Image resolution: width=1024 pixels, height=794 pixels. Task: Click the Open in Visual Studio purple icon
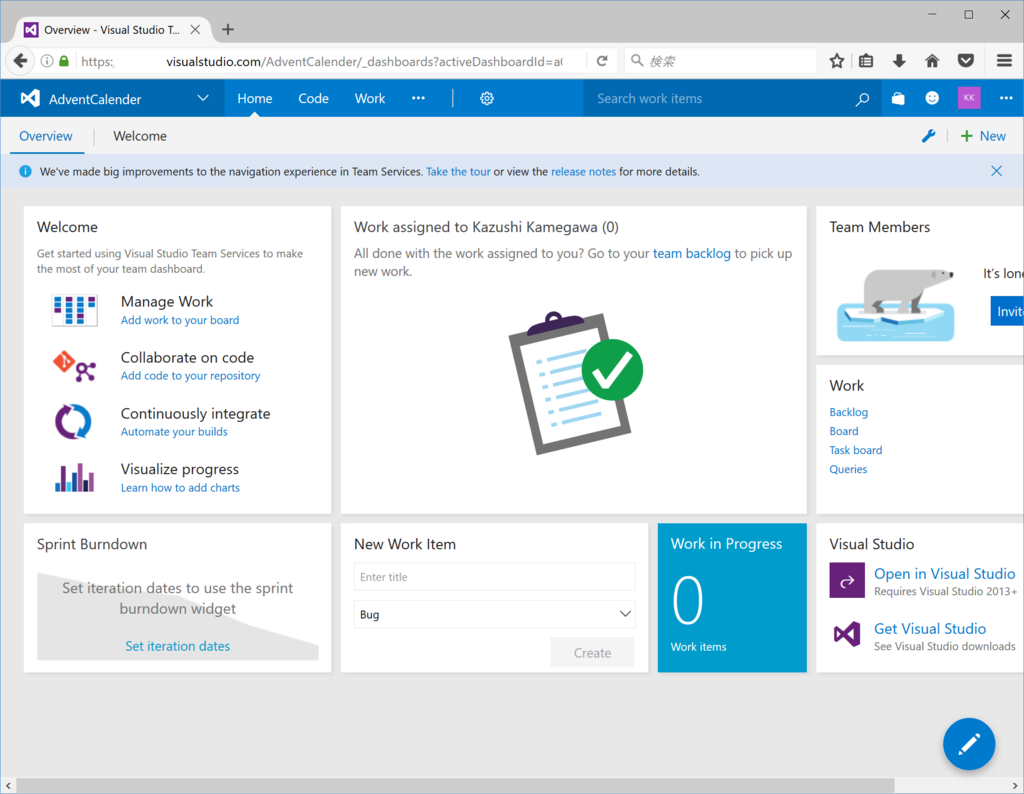[847, 580]
